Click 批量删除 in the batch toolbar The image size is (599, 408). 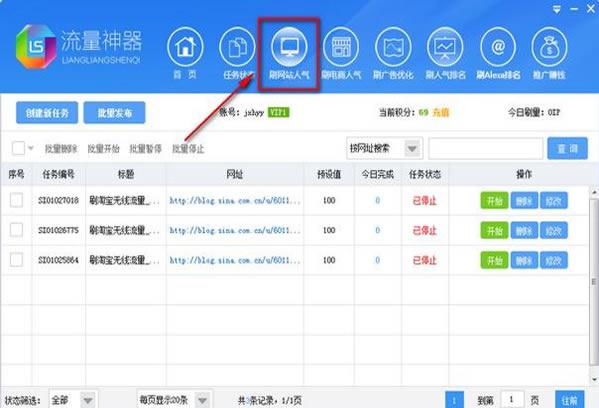[x=61, y=149]
